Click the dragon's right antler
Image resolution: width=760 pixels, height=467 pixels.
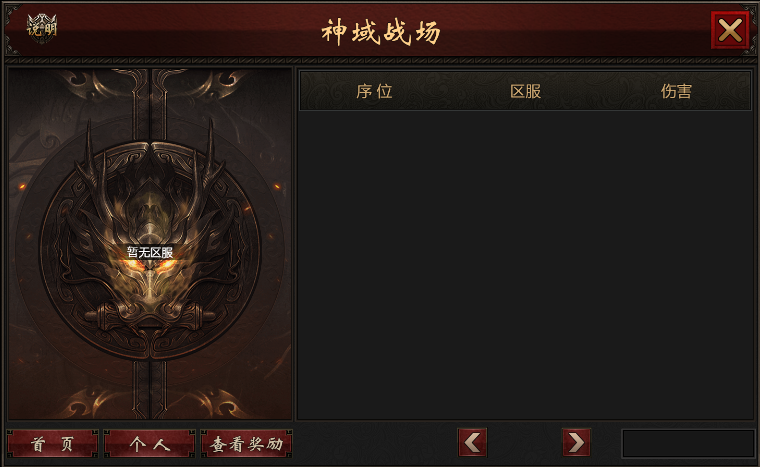[206, 167]
